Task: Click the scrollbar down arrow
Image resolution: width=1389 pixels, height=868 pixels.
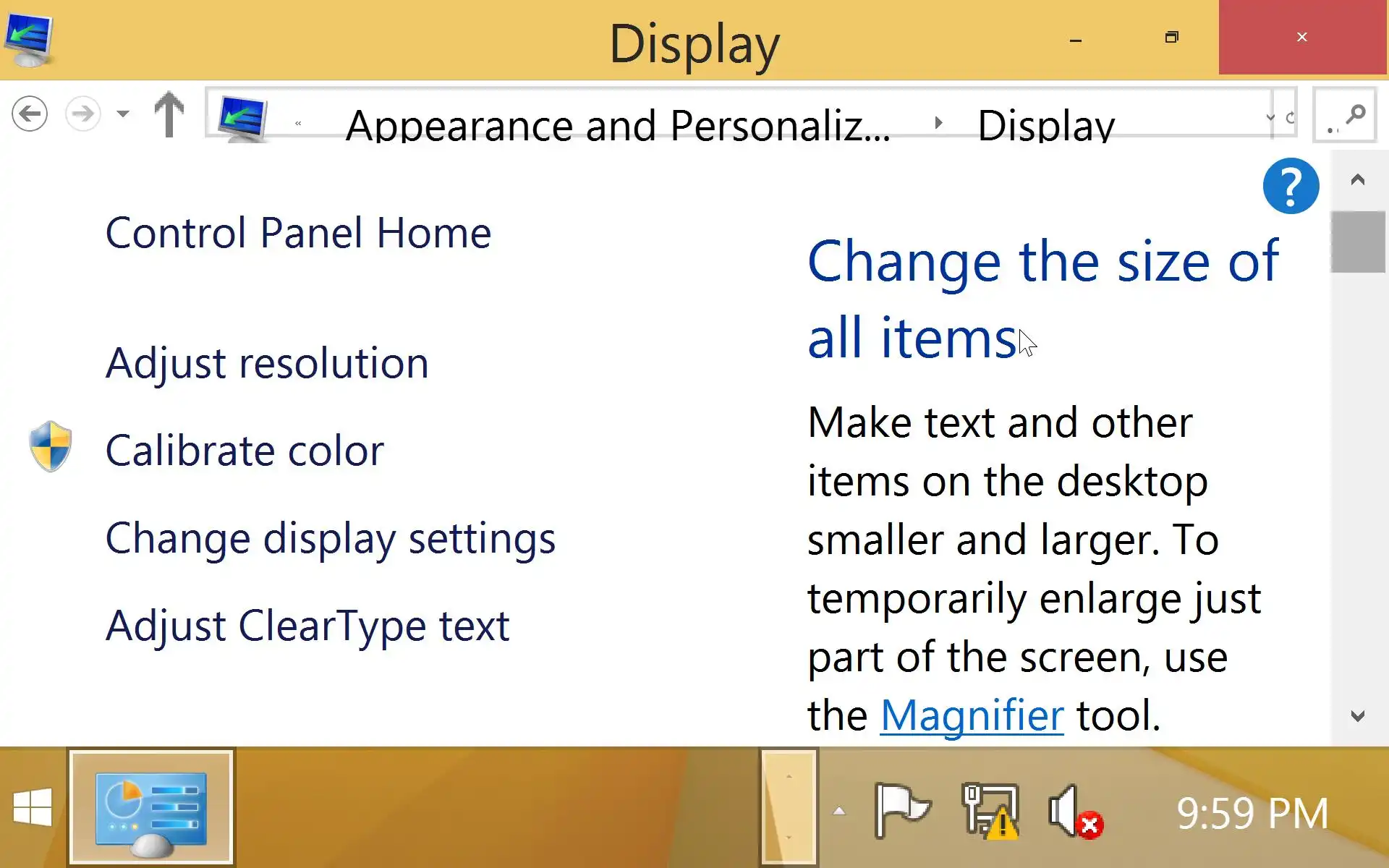Action: (x=1357, y=716)
